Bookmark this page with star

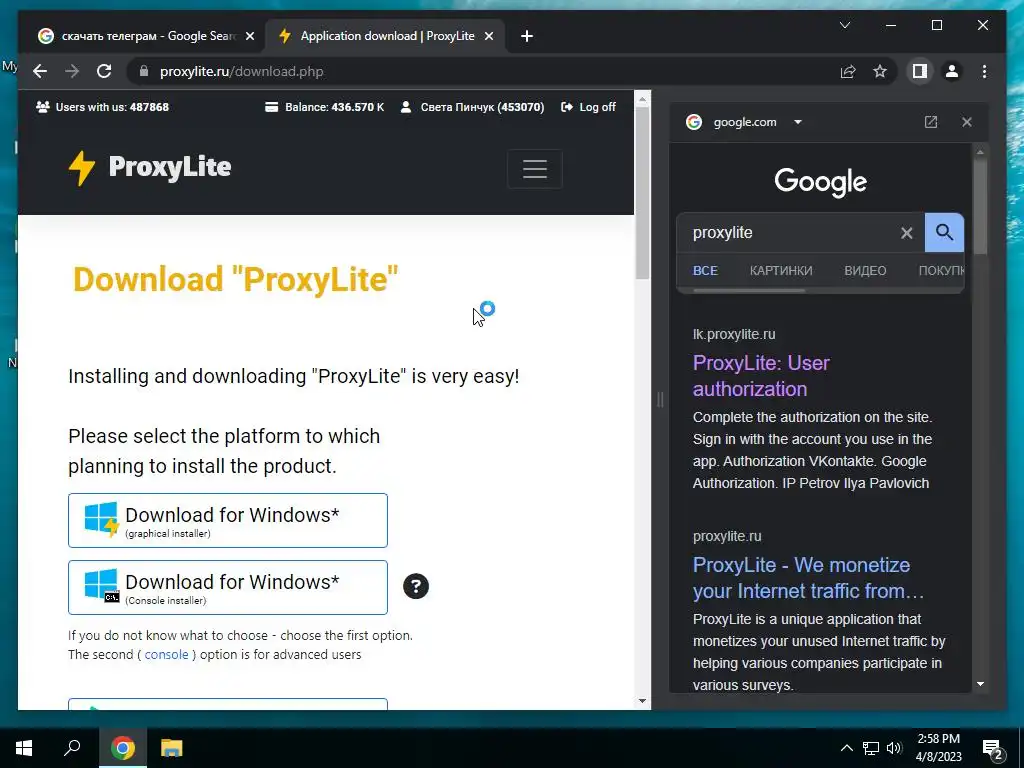point(880,71)
